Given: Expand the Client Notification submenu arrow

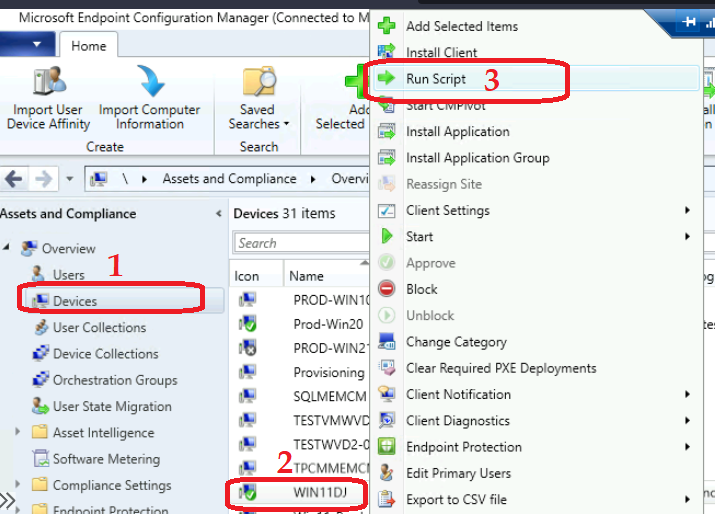Looking at the screenshot, I should pos(688,394).
